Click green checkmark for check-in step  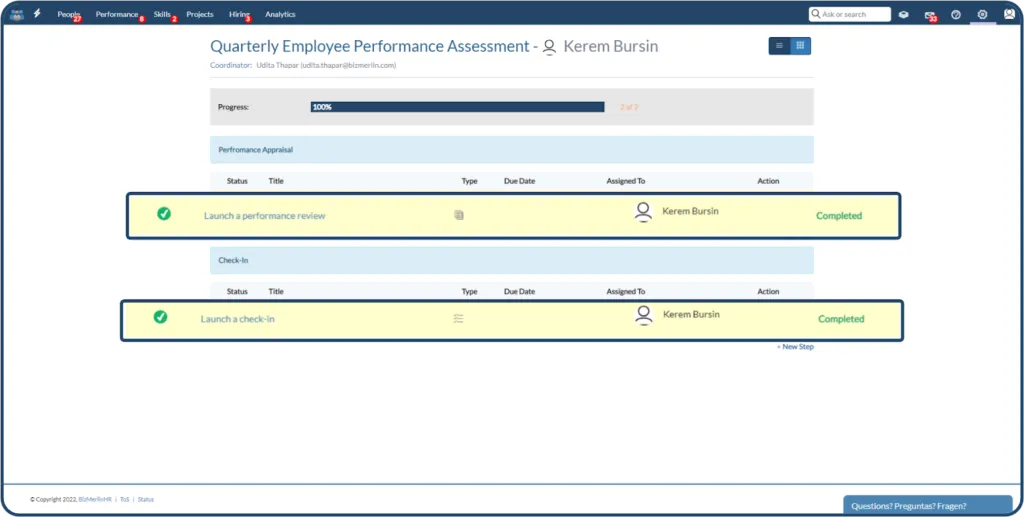(x=160, y=317)
